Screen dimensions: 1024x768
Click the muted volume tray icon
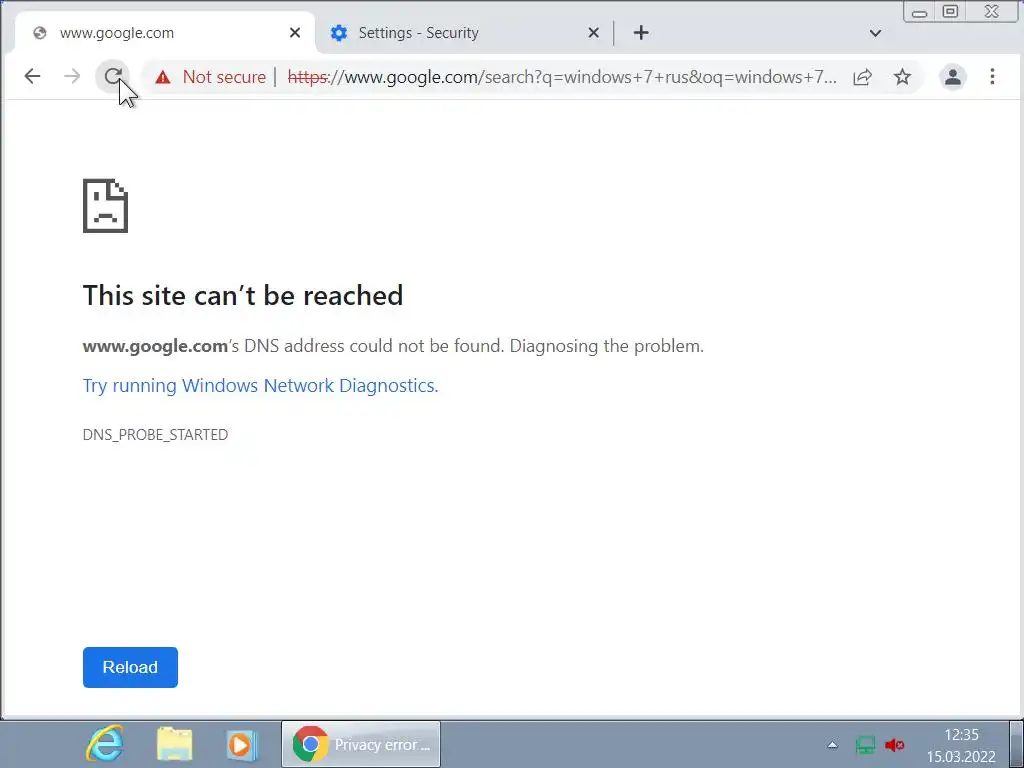894,745
